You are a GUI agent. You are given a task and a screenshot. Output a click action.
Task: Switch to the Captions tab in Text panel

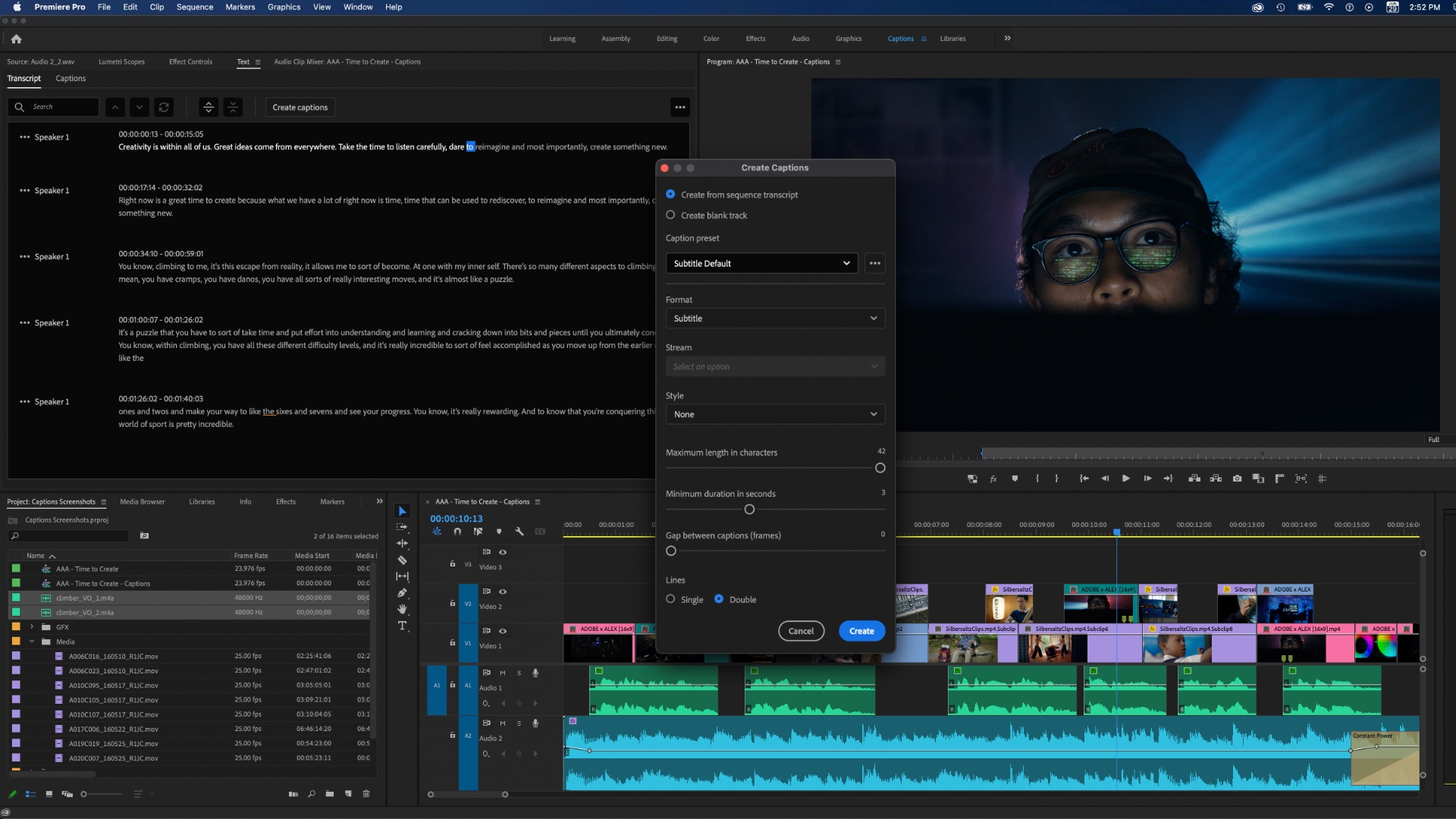coord(70,78)
